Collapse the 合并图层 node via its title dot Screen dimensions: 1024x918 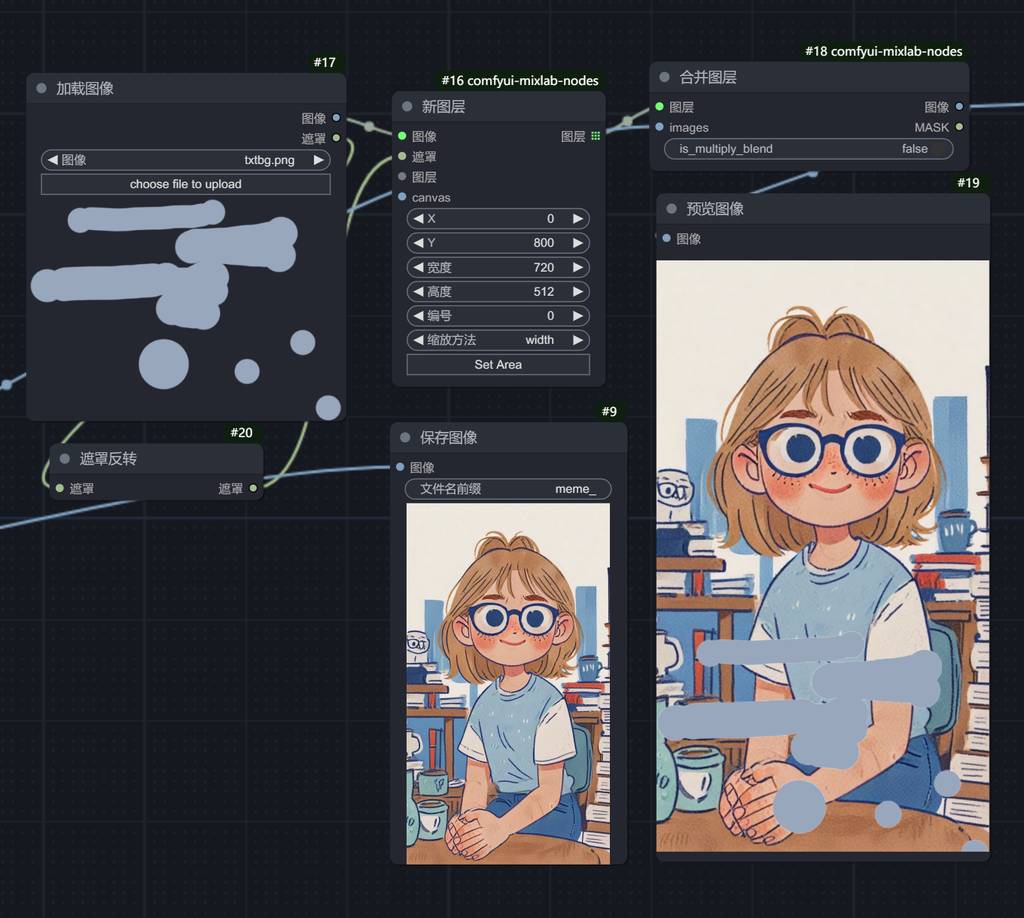click(x=666, y=77)
